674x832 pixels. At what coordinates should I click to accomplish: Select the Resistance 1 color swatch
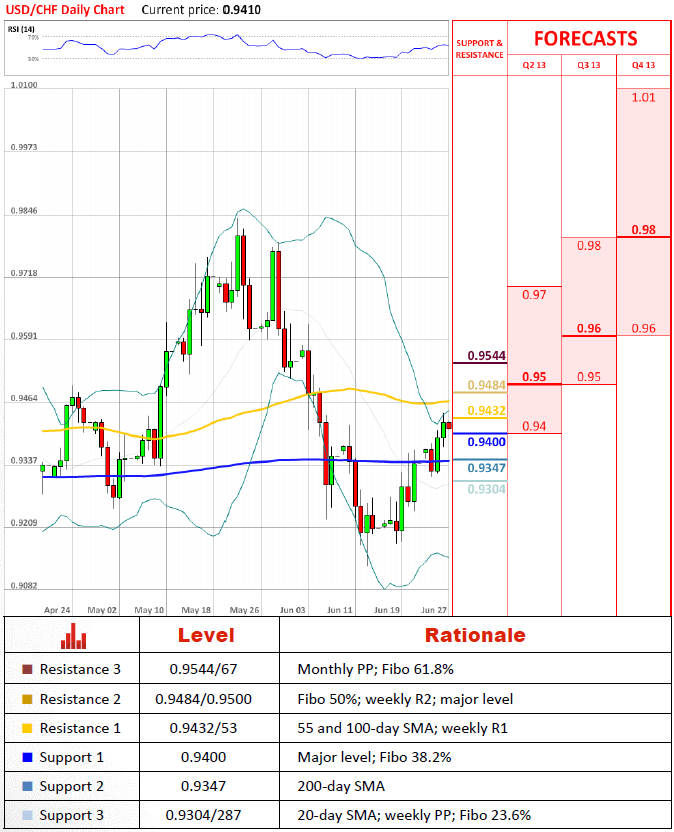[x=28, y=728]
